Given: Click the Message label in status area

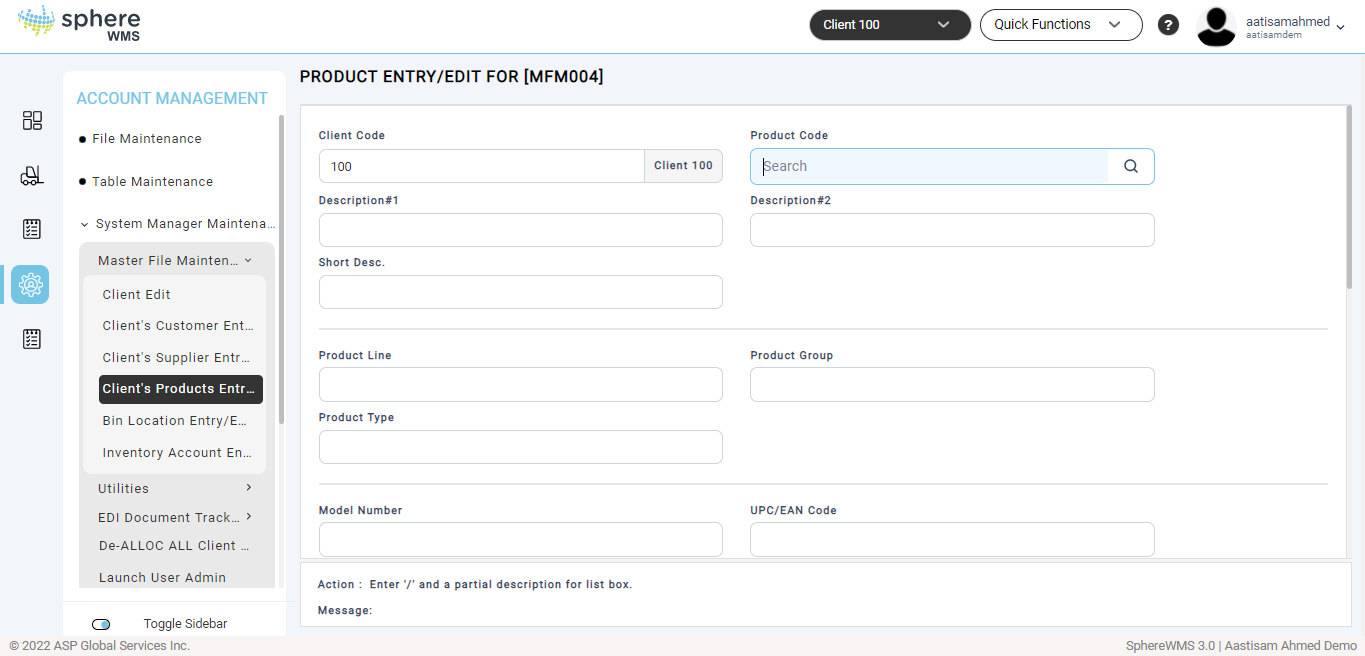Looking at the screenshot, I should point(345,610).
